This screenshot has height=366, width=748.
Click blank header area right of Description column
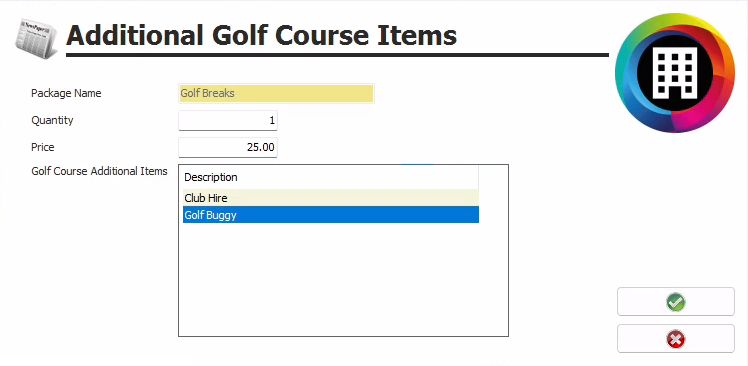pos(493,177)
